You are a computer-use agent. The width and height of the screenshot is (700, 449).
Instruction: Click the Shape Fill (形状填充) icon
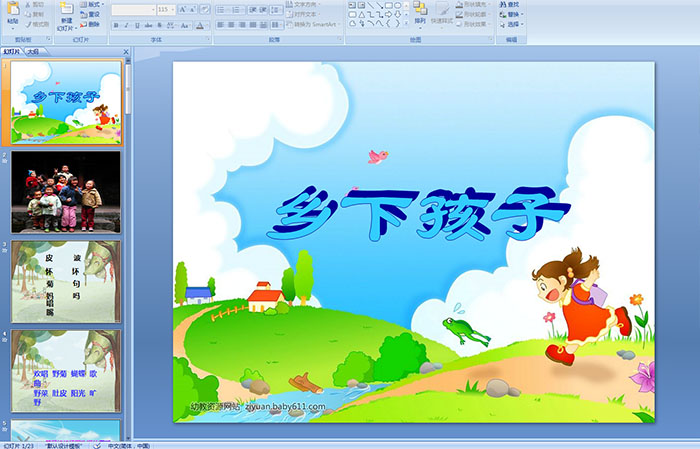(x=459, y=5)
